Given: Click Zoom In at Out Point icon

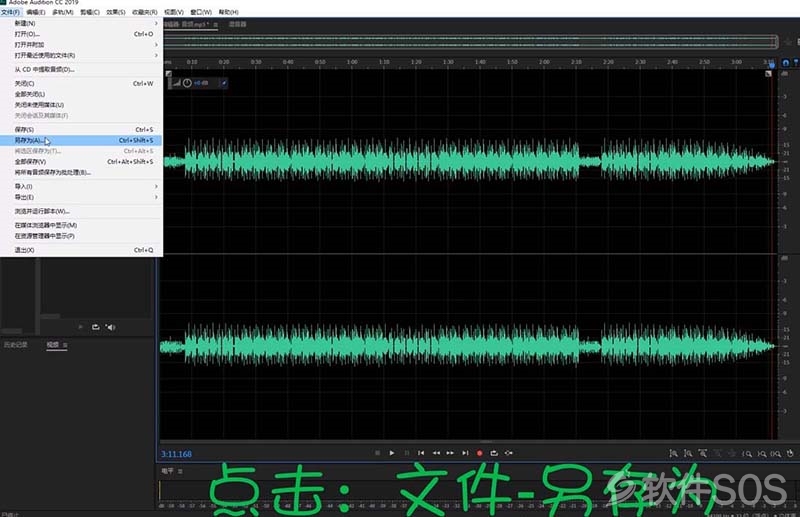Looking at the screenshot, I should click(x=761, y=453).
